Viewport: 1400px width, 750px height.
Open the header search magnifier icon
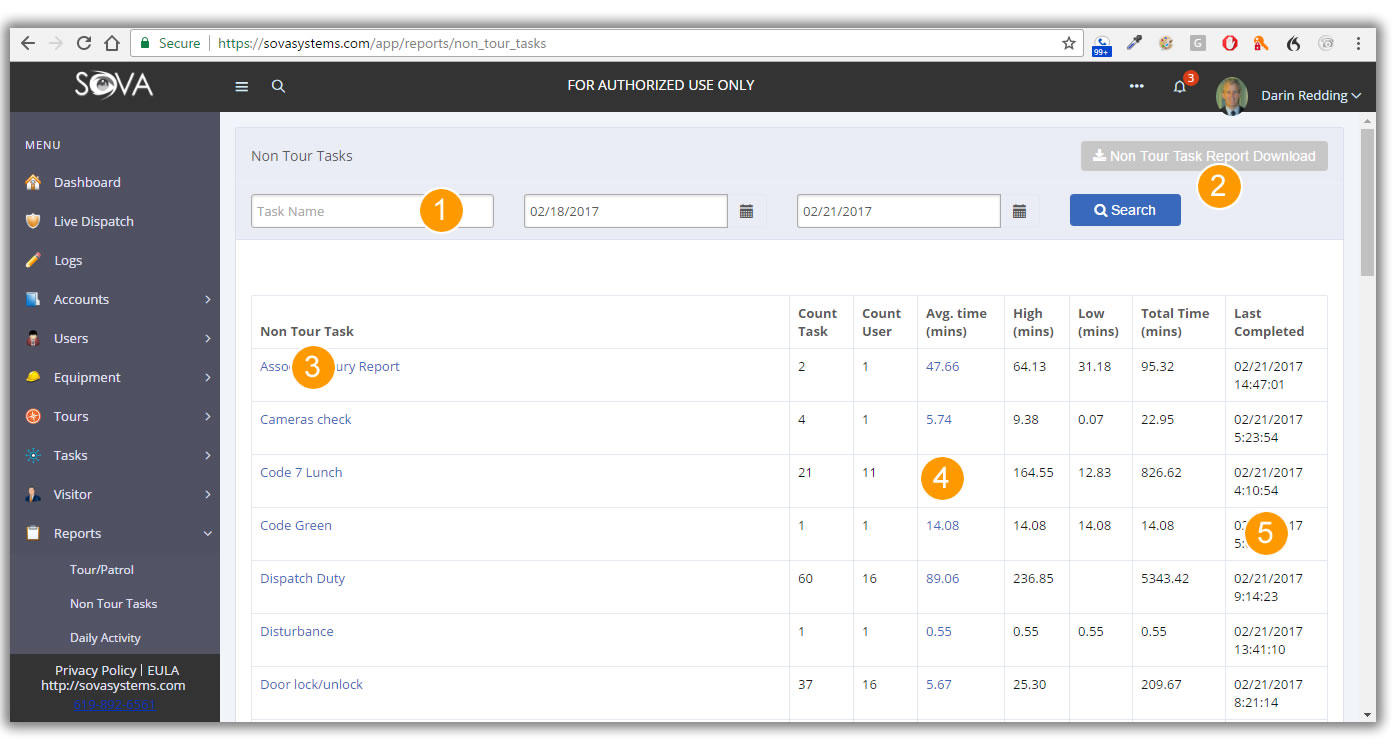click(279, 87)
